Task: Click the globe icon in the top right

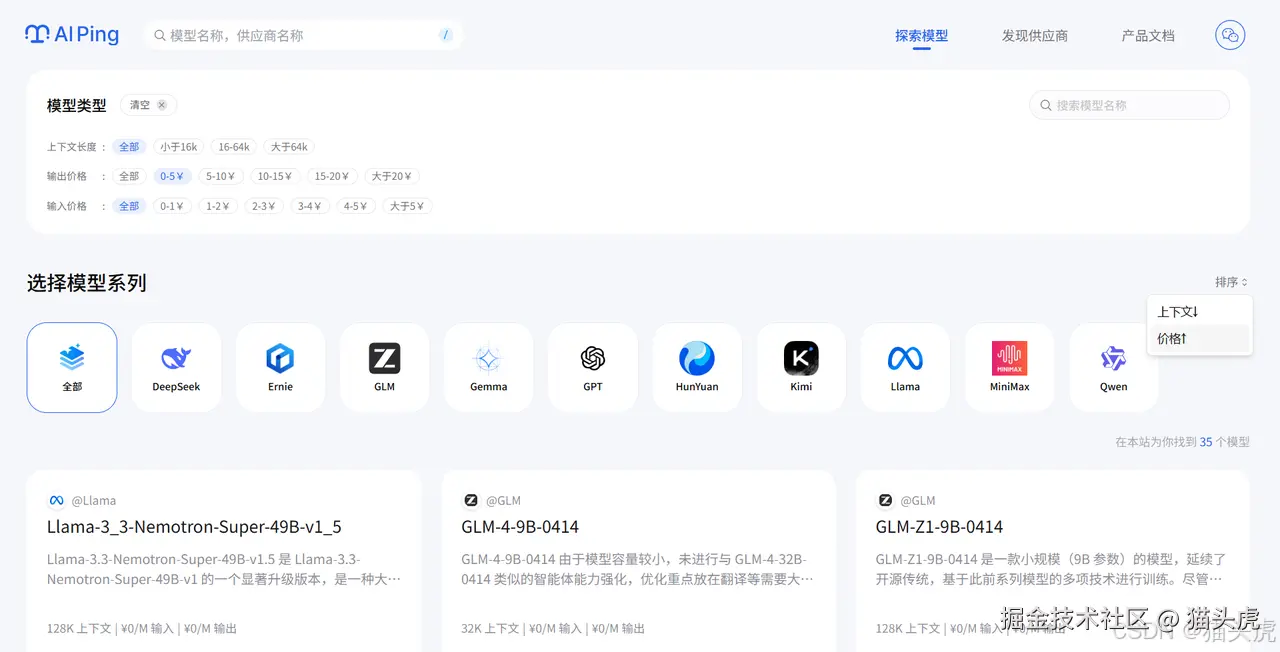Action: pos(1229,35)
